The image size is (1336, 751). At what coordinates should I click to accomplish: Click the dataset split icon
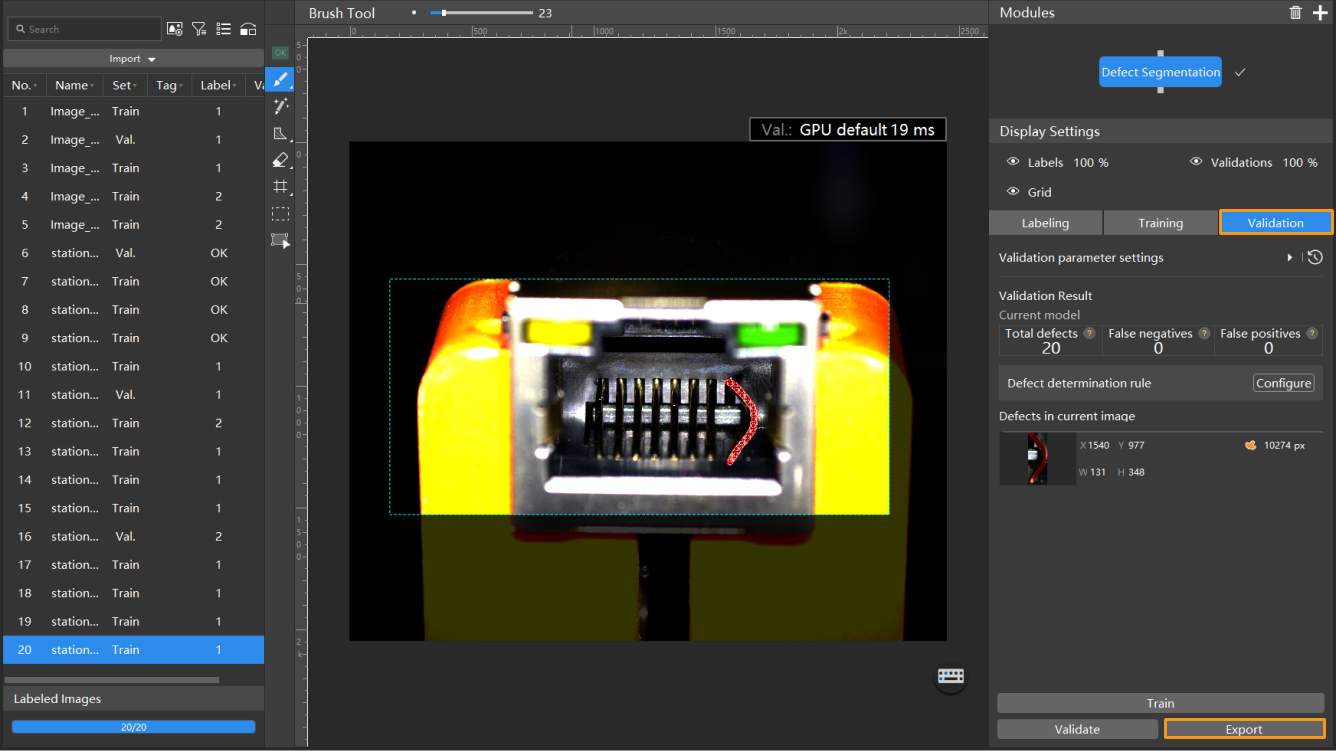point(248,29)
